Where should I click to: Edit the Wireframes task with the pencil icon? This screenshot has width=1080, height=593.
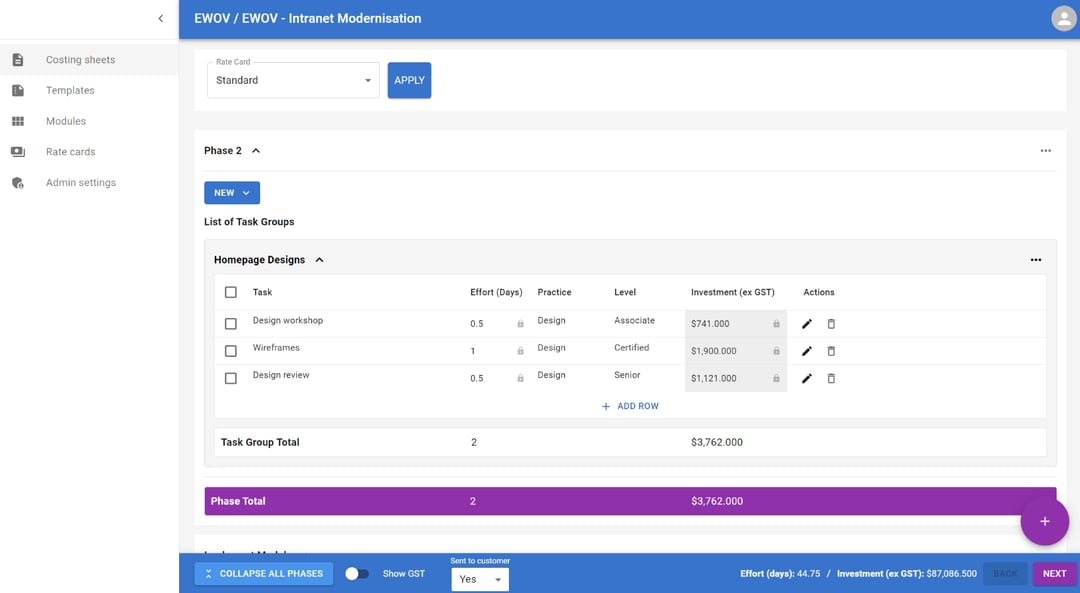[x=806, y=351]
